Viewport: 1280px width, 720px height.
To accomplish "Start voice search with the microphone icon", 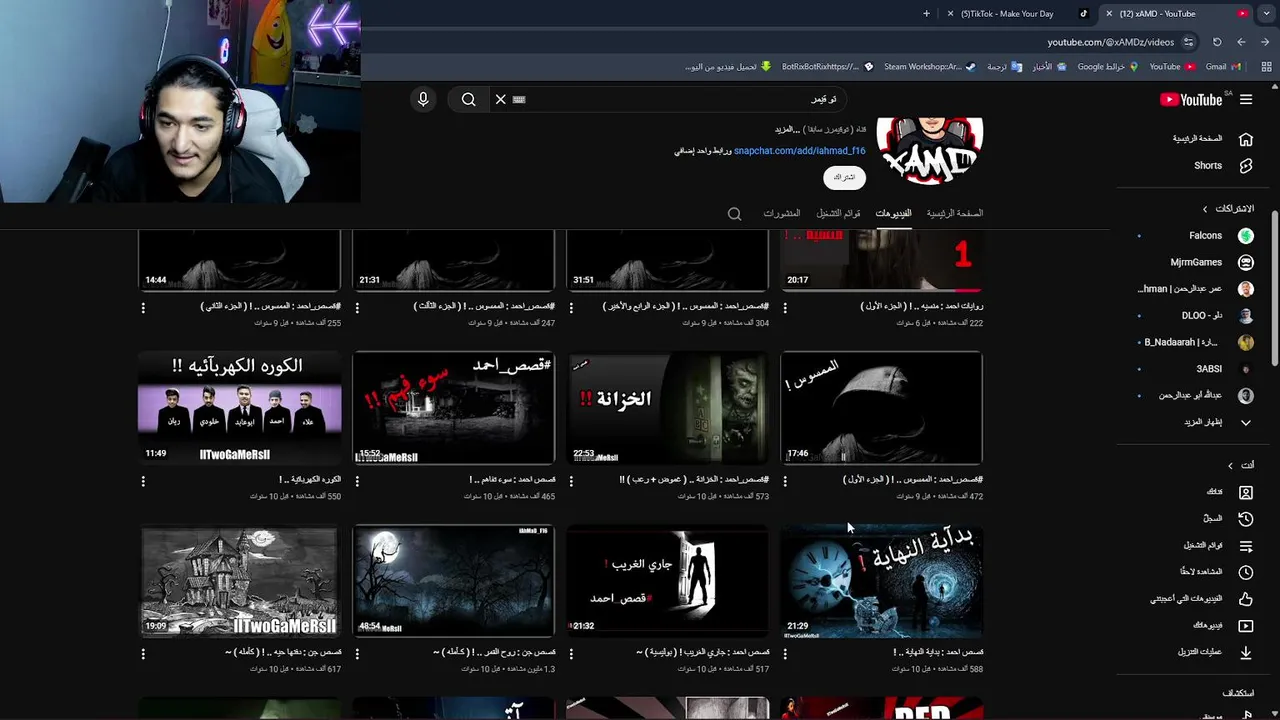I will pos(423,99).
